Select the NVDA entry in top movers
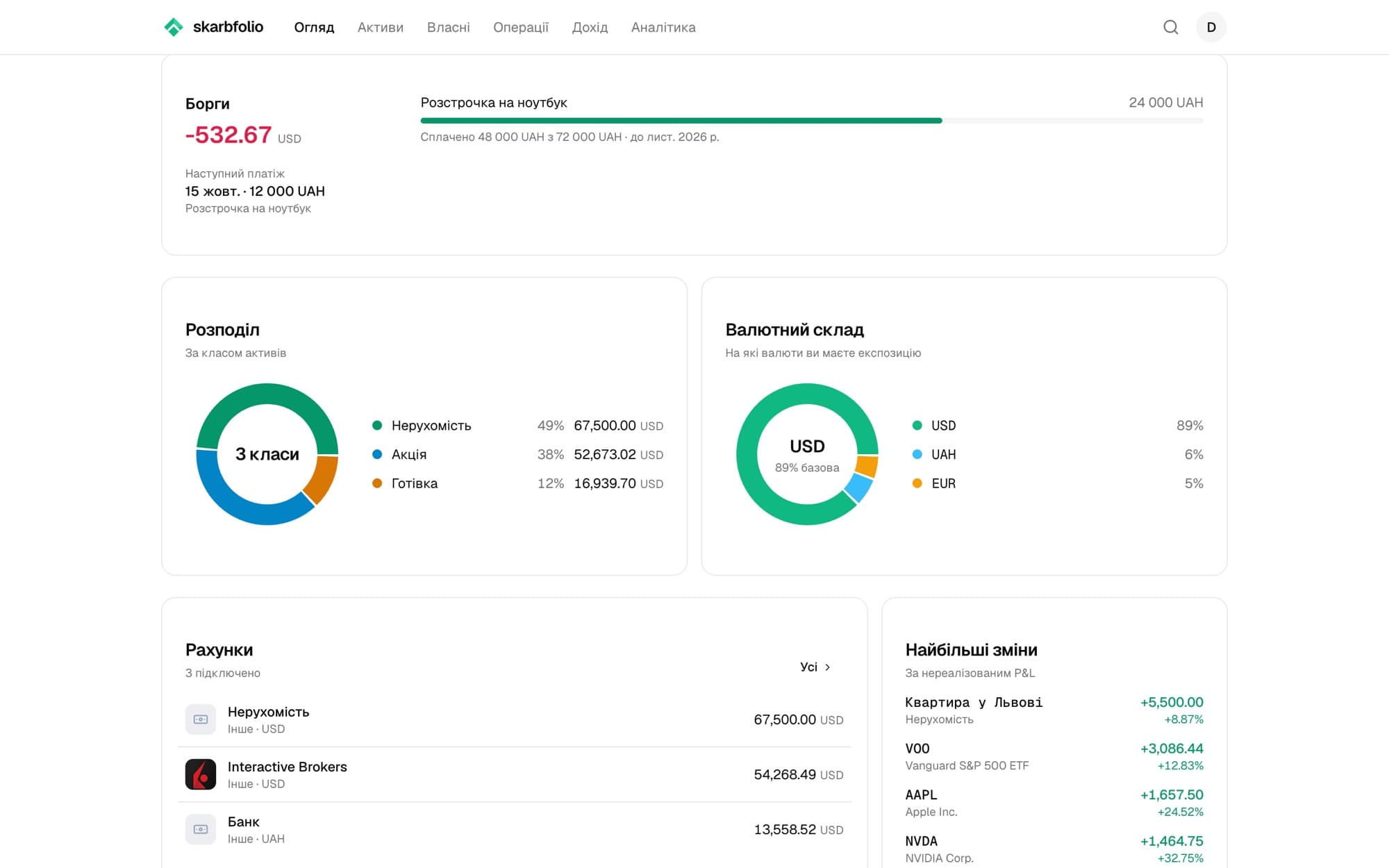Viewport: 1389px width, 868px height. pos(1054,849)
